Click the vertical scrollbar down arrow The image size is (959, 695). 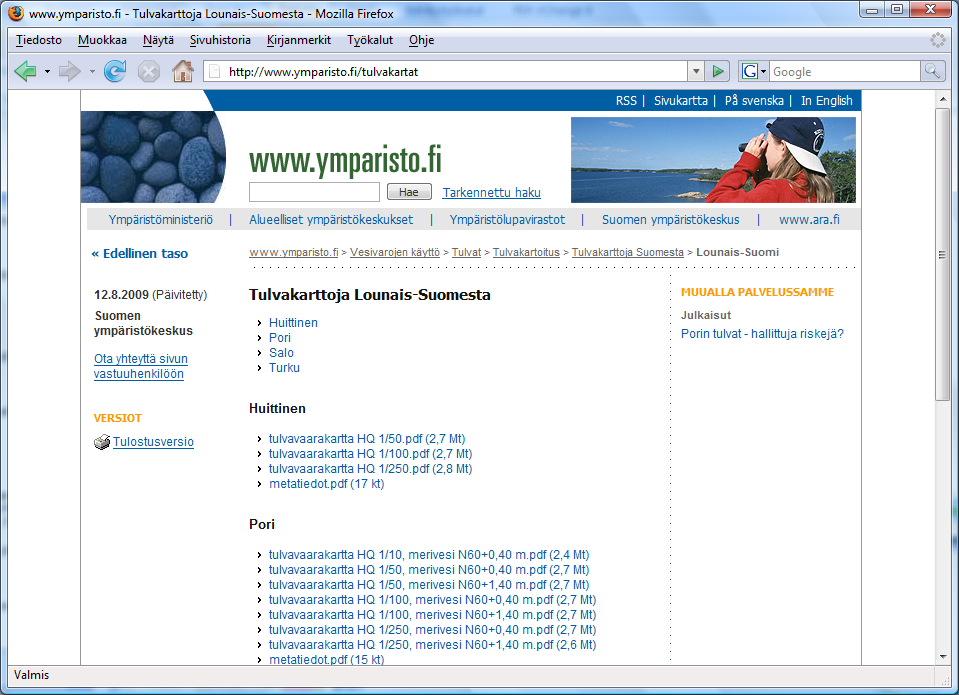(x=942, y=657)
